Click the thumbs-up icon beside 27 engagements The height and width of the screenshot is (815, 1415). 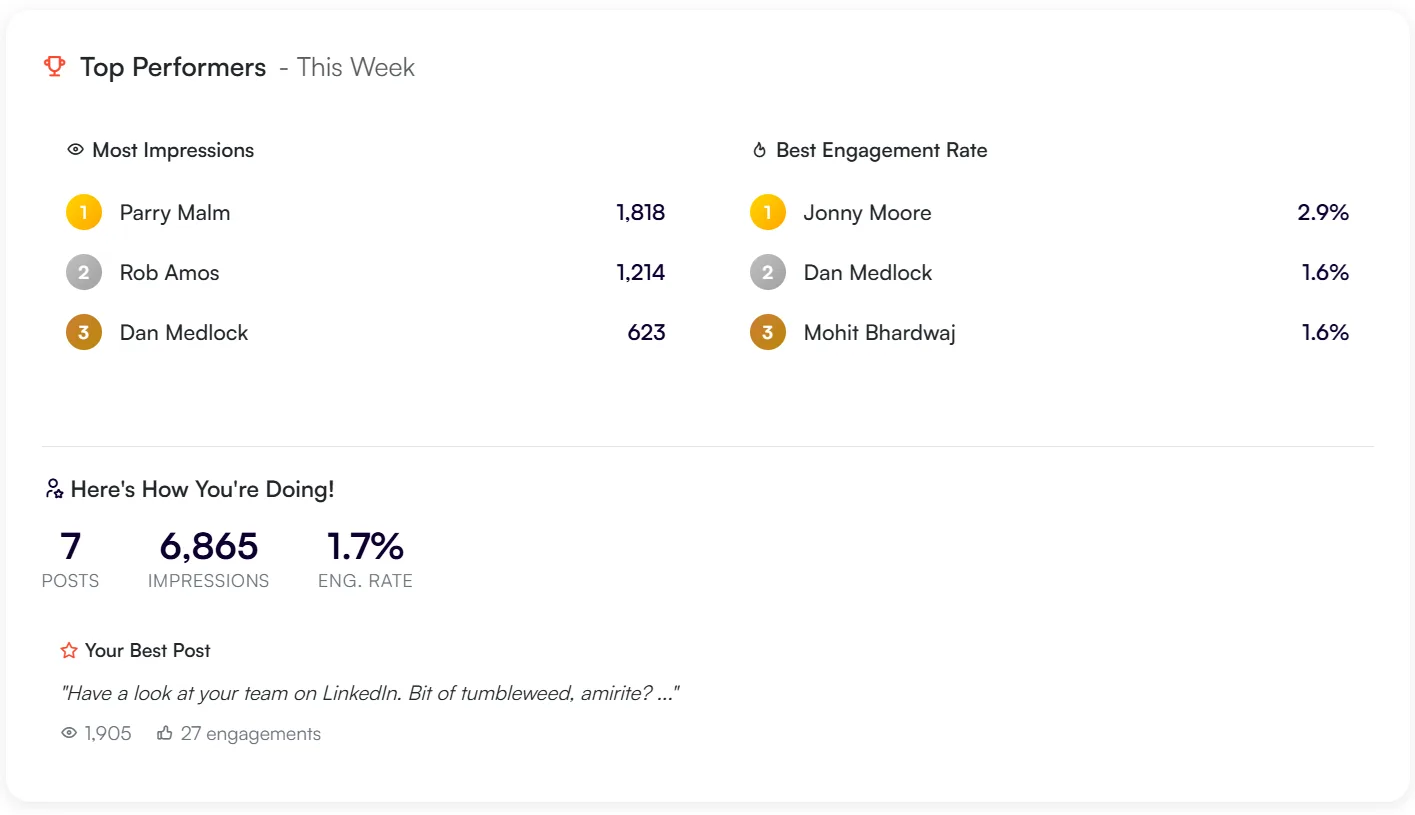(x=165, y=734)
